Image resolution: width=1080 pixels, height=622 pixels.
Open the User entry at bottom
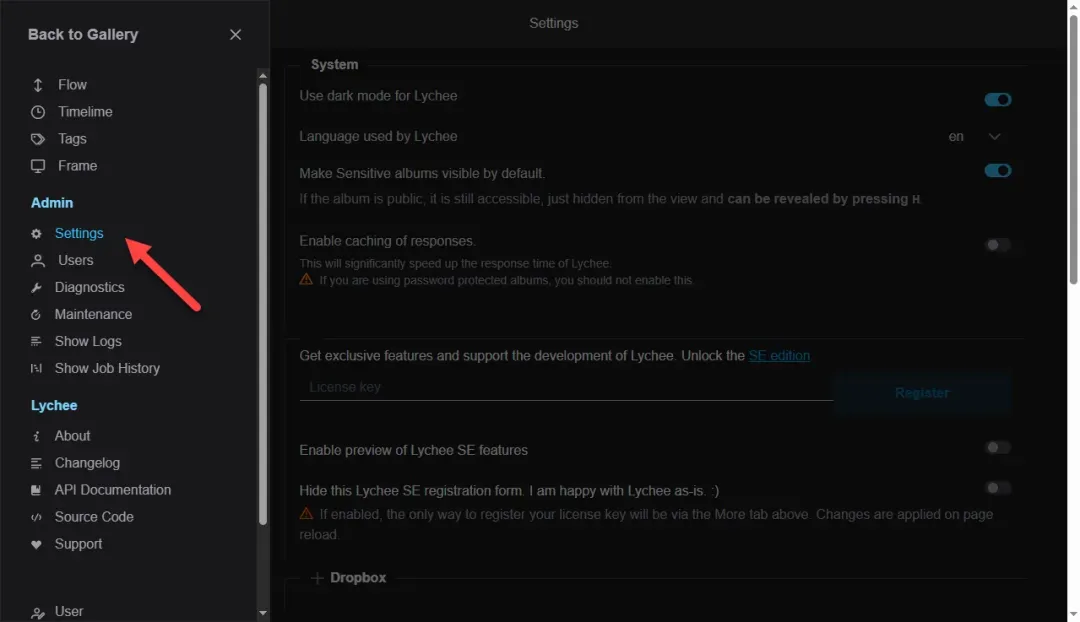tap(69, 612)
